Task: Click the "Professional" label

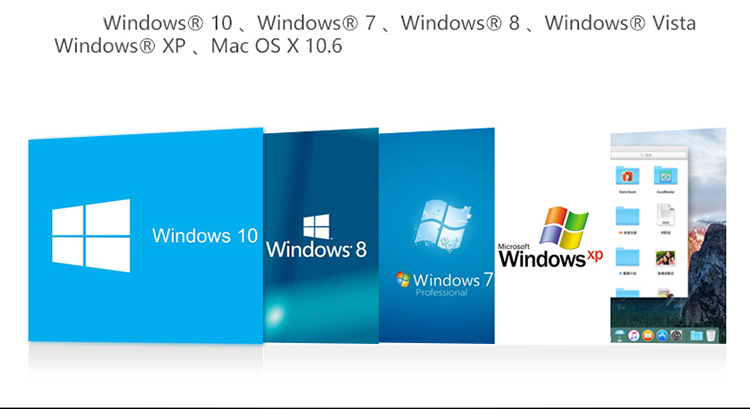Action: click(x=441, y=293)
